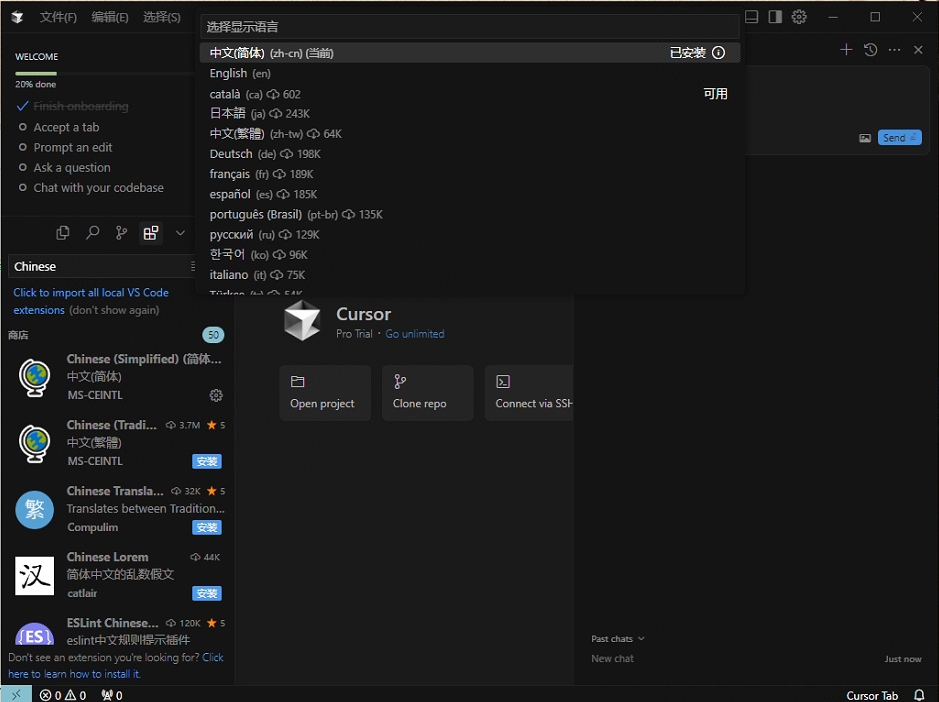
Task: Choose Deutsch (de) display language
Action: point(470,154)
